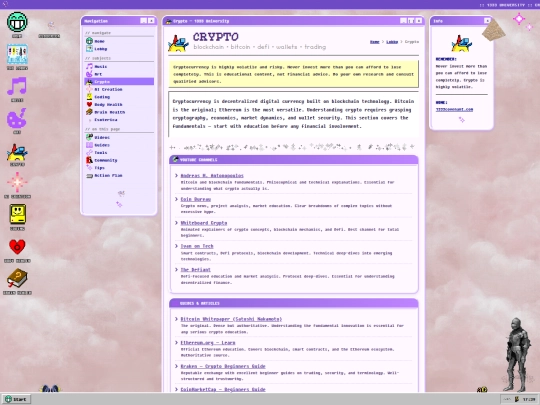The image size is (540, 405).
Task: Open the Brain Health book desktop icon
Action: click(x=17, y=280)
